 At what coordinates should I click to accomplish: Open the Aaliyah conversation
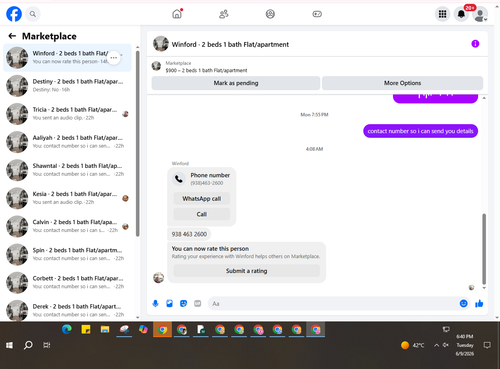click(x=67, y=142)
